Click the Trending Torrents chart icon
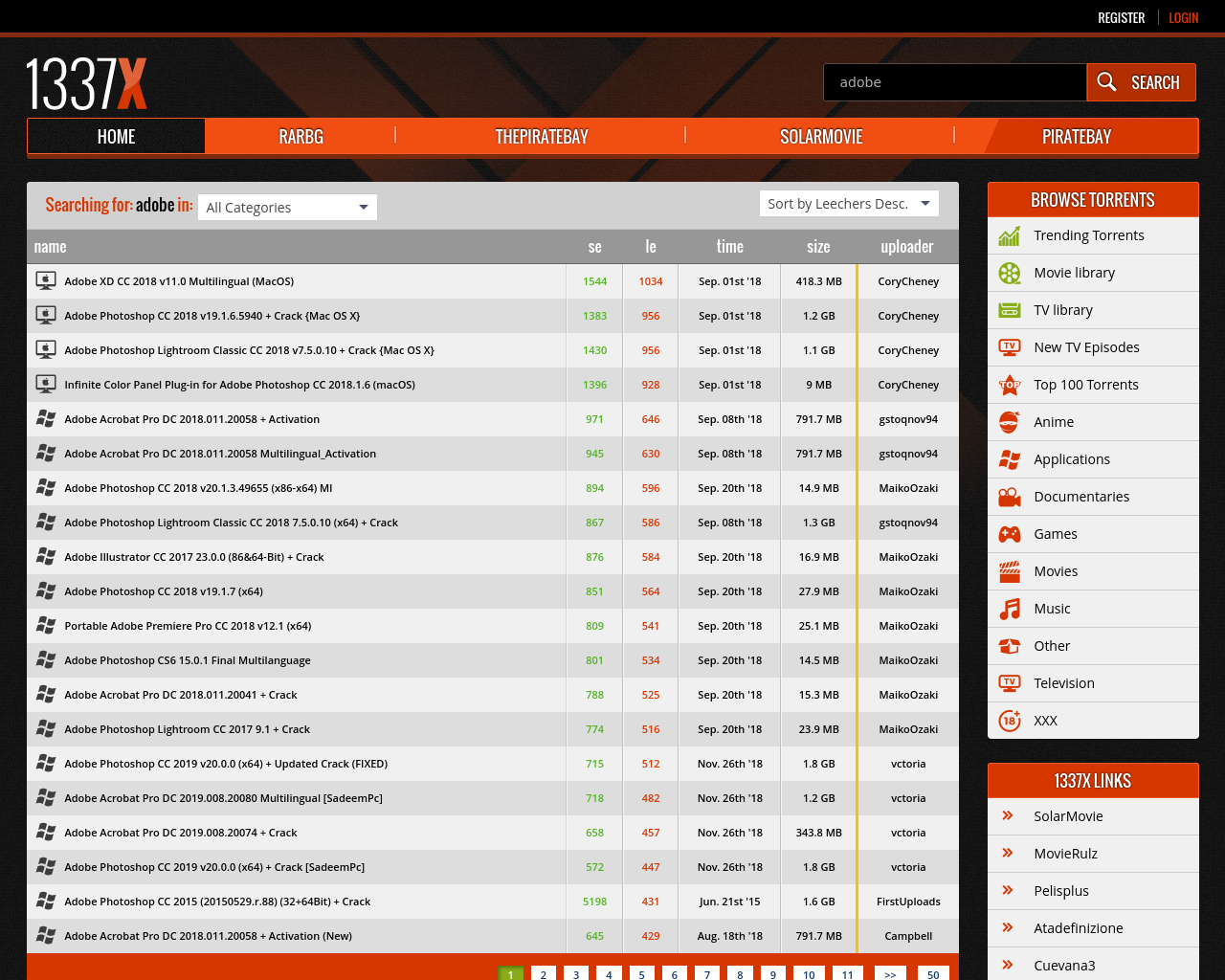 [1010, 235]
